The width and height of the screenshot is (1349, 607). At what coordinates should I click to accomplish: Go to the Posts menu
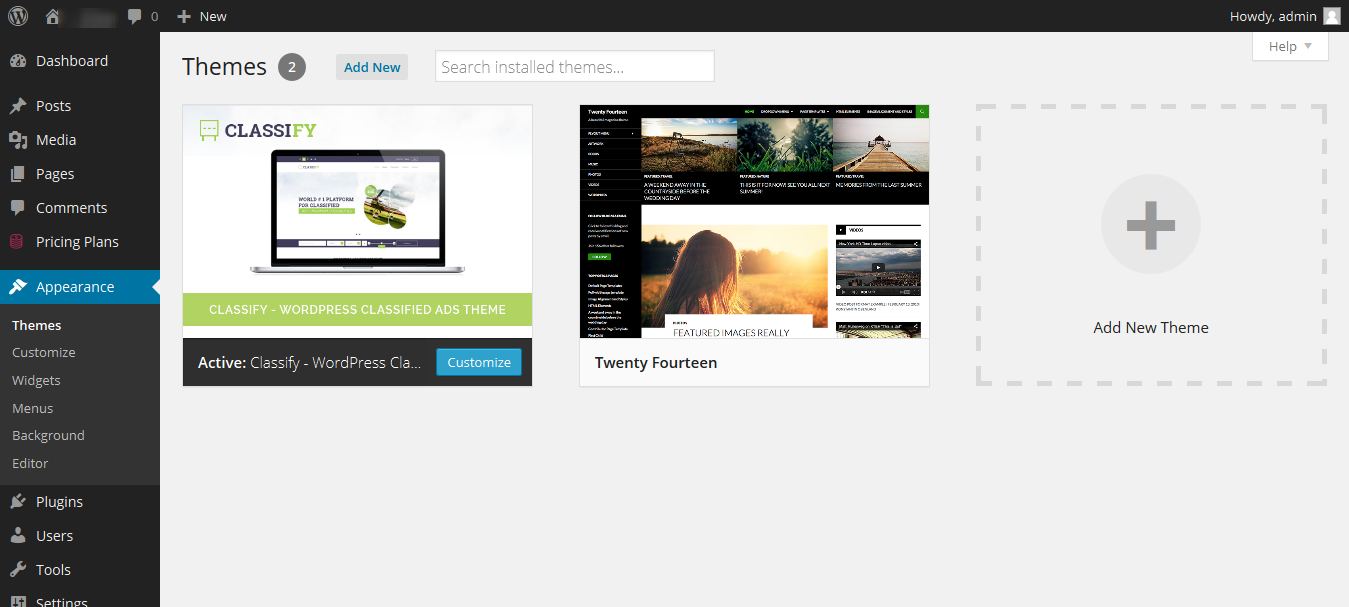[80, 106]
